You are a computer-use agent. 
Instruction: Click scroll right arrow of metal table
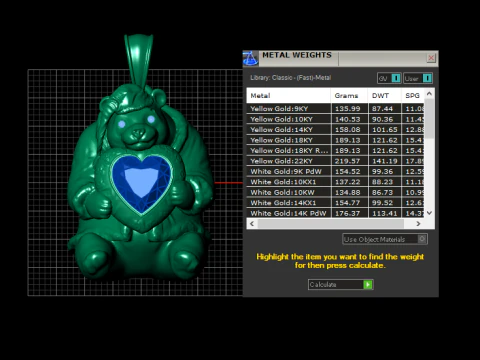pos(418,224)
